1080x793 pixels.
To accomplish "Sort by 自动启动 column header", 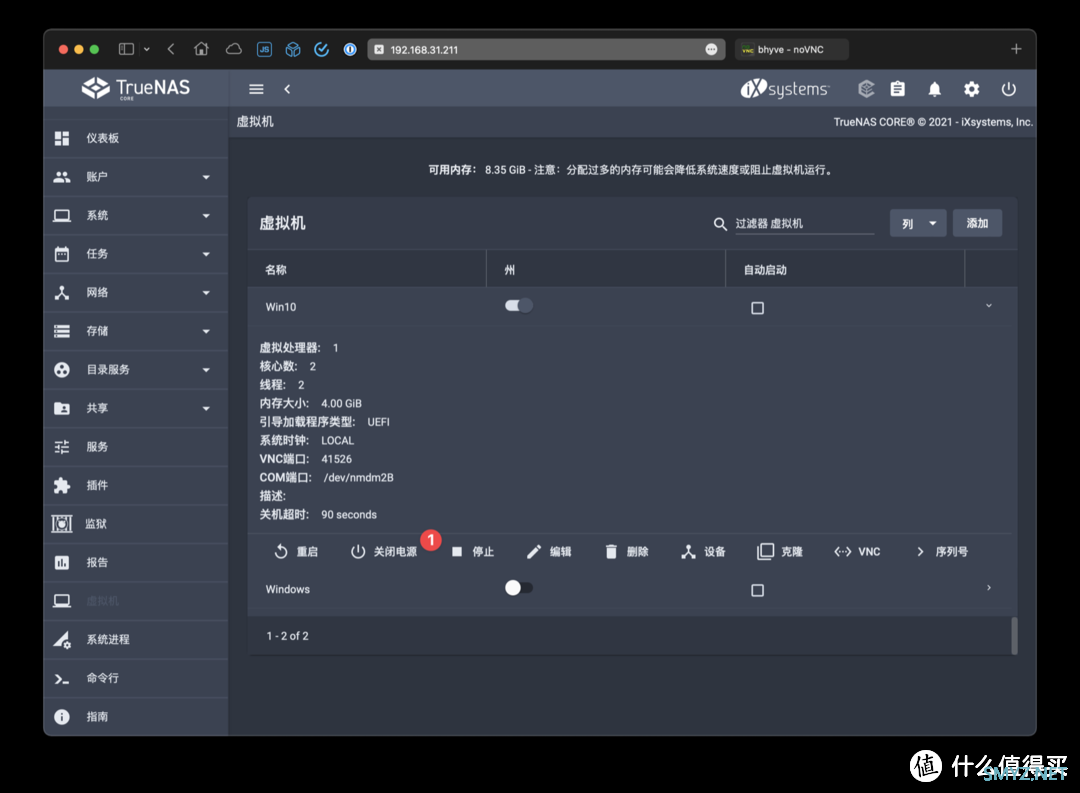I will 765,270.
